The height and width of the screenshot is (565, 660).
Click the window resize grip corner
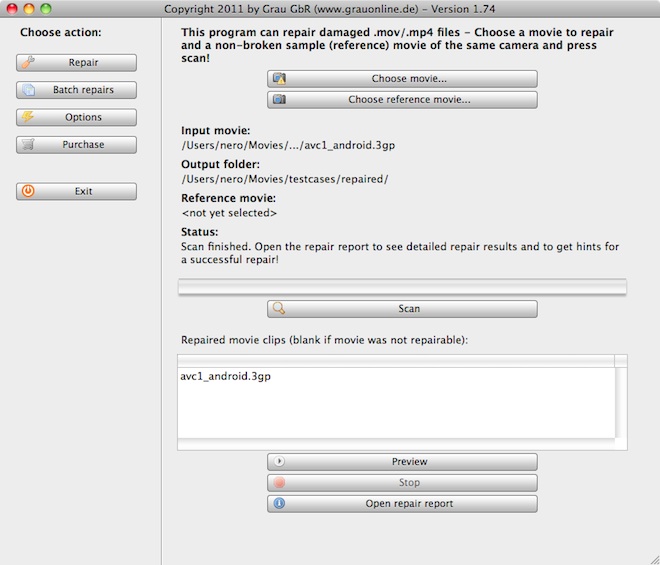coord(654,559)
